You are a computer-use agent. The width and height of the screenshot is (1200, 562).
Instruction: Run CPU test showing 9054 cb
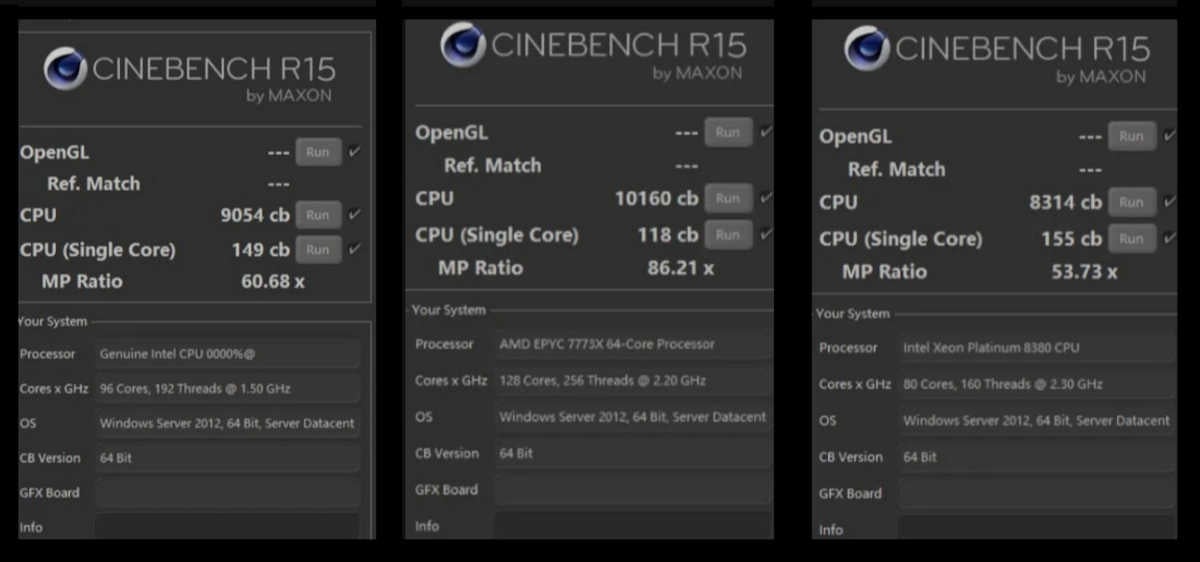[x=318, y=214]
